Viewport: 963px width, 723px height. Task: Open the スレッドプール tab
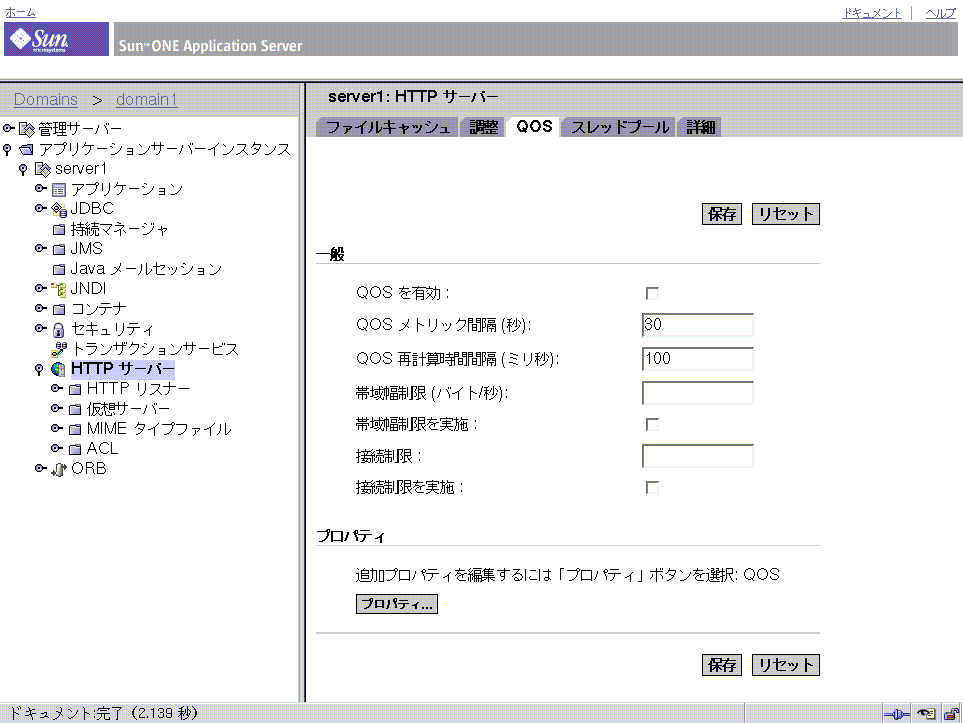pyautogui.click(x=619, y=127)
